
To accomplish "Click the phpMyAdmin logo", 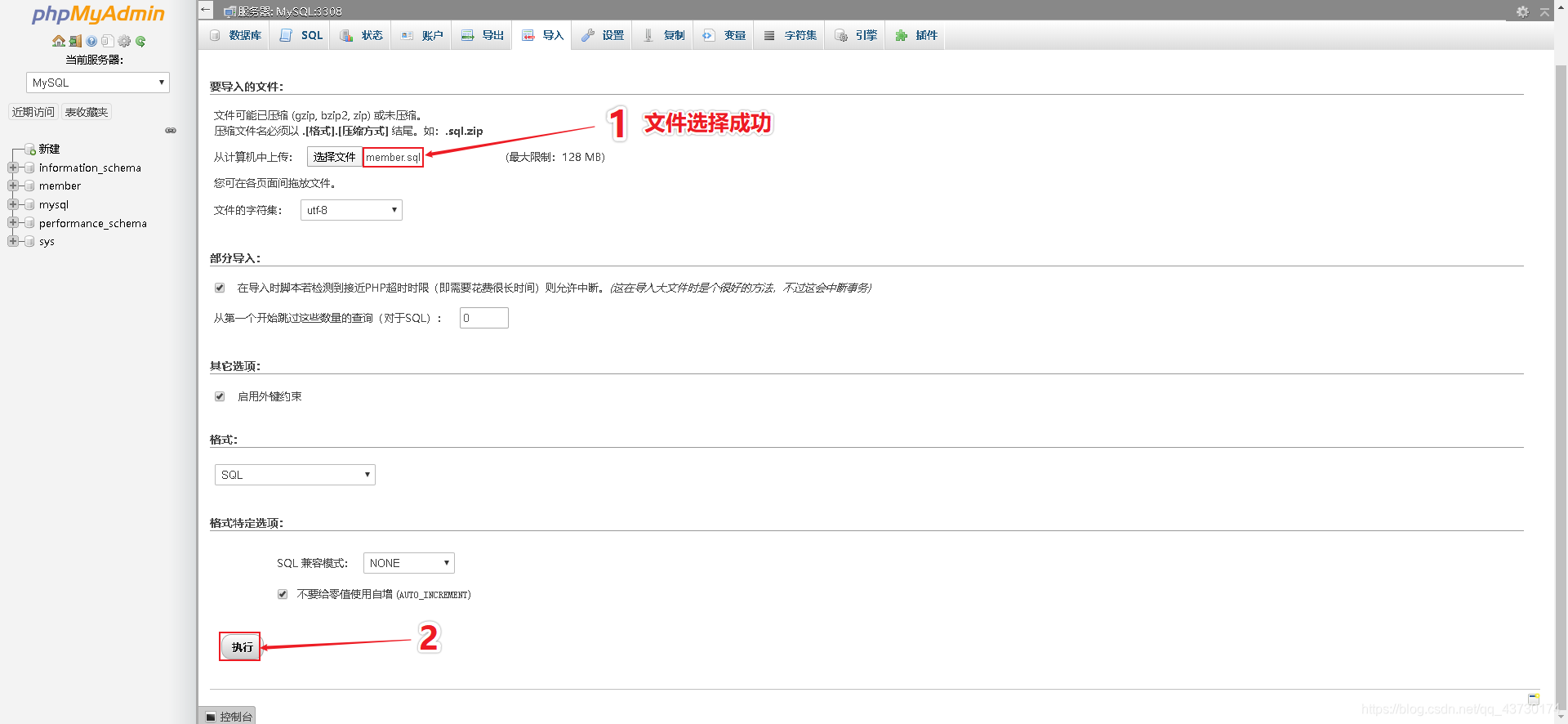I will point(98,14).
